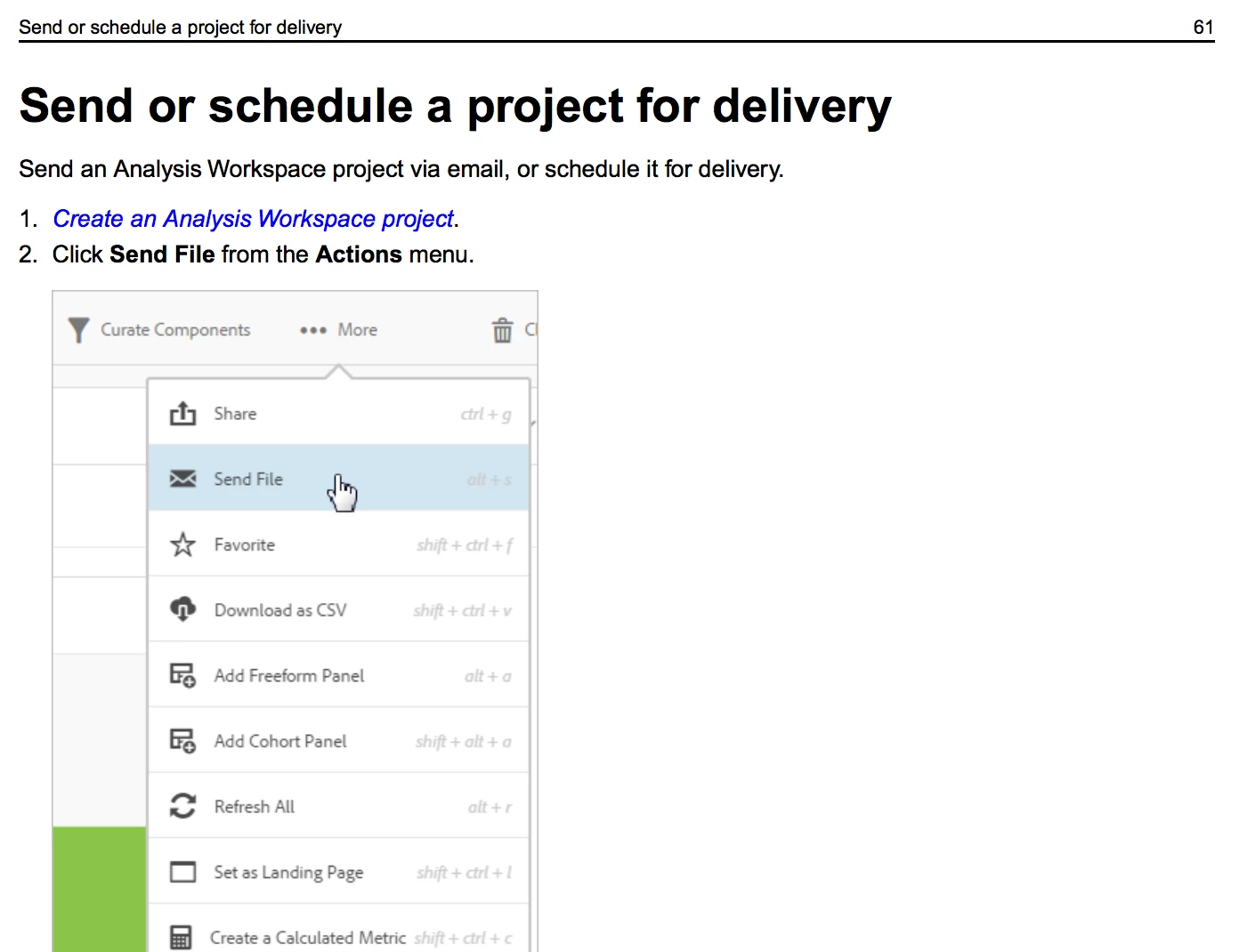
Task: Click the Send File envelope icon
Action: click(182, 479)
